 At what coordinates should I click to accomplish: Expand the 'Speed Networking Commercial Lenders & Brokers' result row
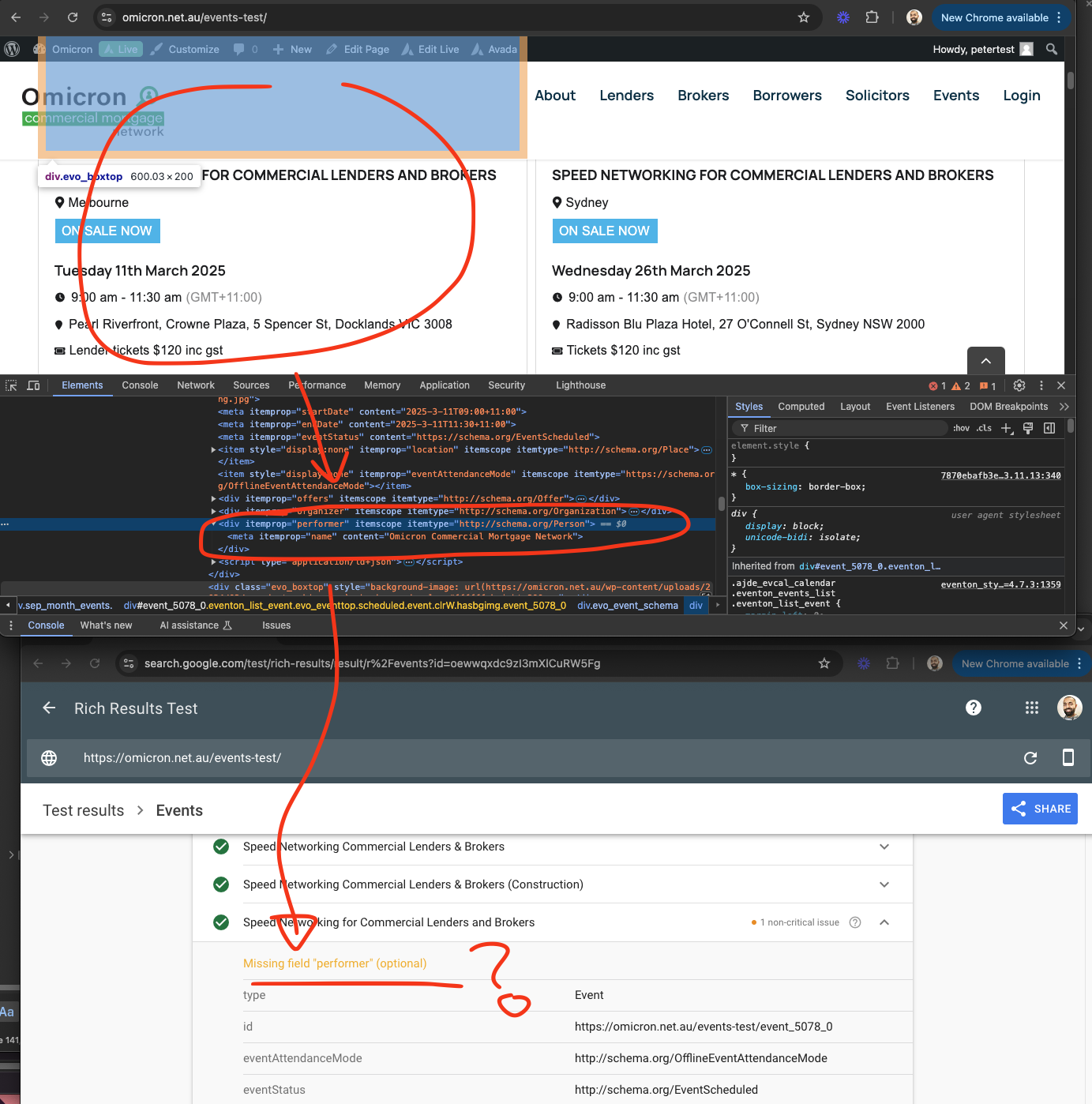pyautogui.click(x=884, y=847)
